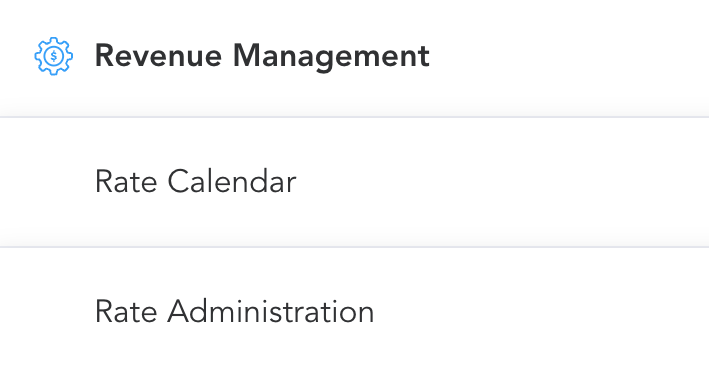Click the blue dollar-sign gear icon
709x375 pixels.
[53, 56]
